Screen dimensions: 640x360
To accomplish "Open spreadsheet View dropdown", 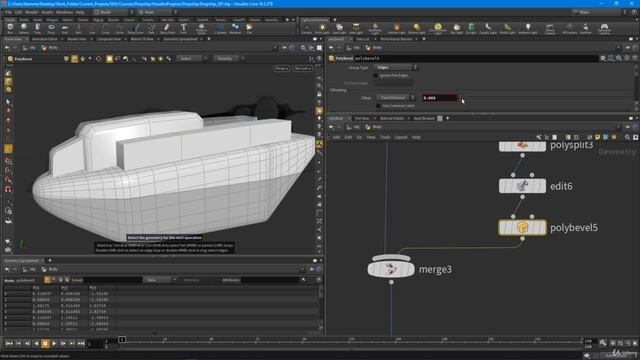I will (159, 280).
